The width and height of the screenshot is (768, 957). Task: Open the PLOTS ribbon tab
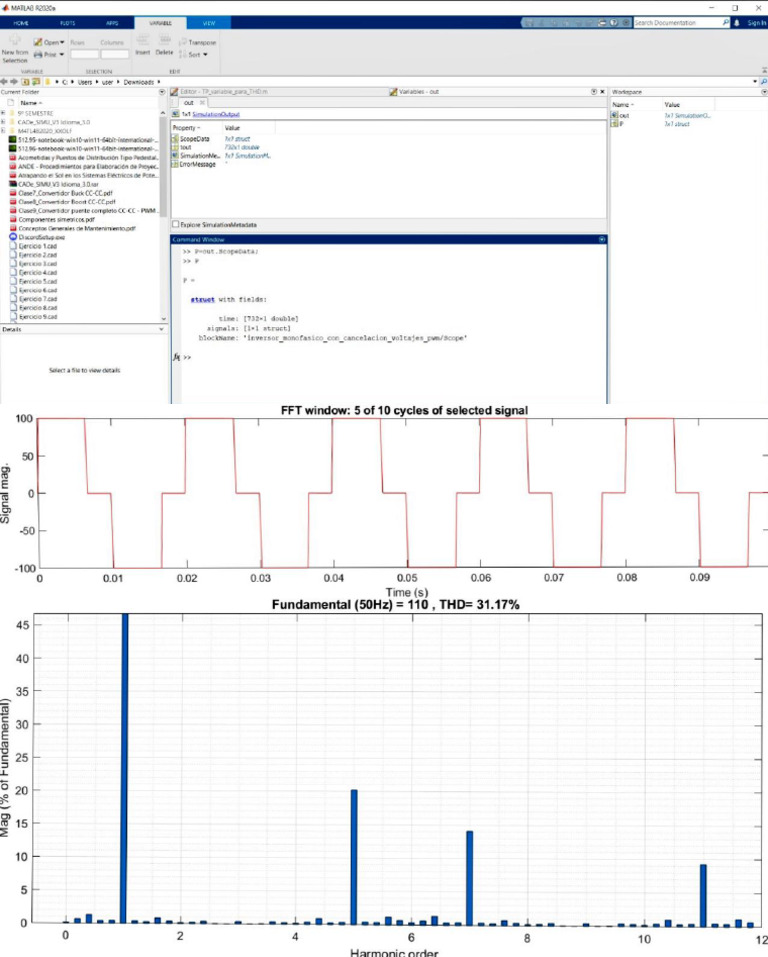(x=67, y=21)
